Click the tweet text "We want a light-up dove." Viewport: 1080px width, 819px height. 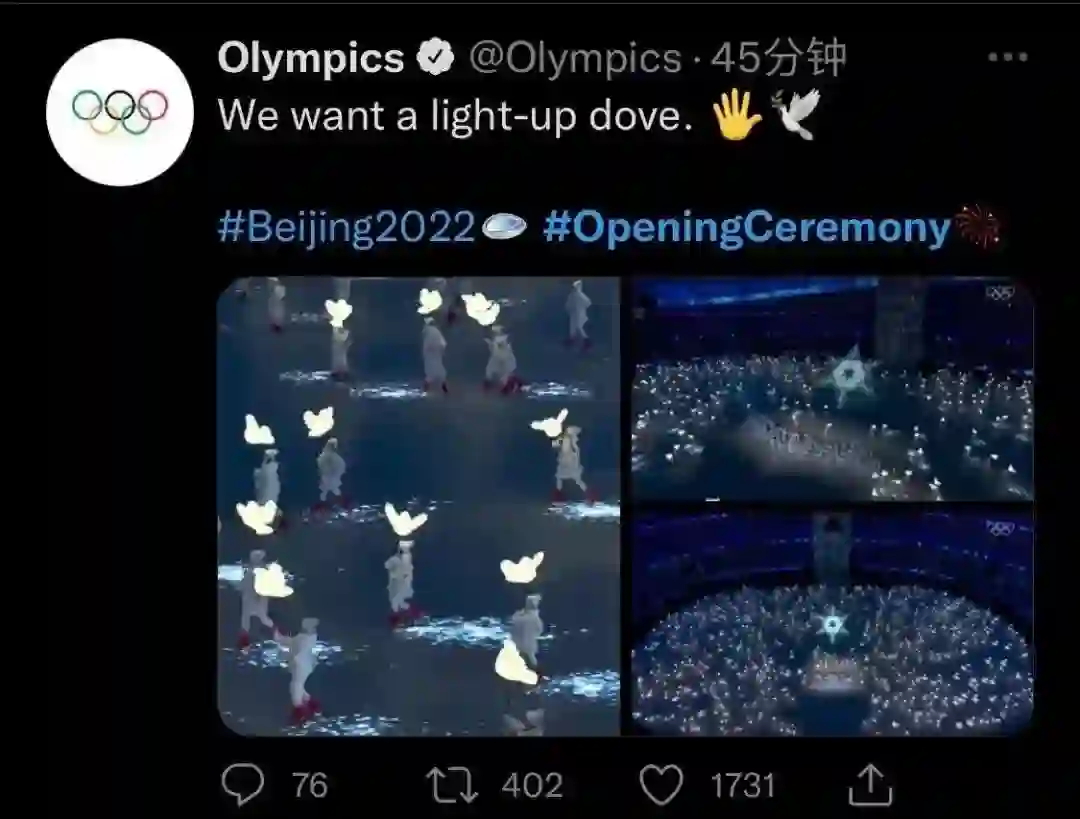point(455,116)
